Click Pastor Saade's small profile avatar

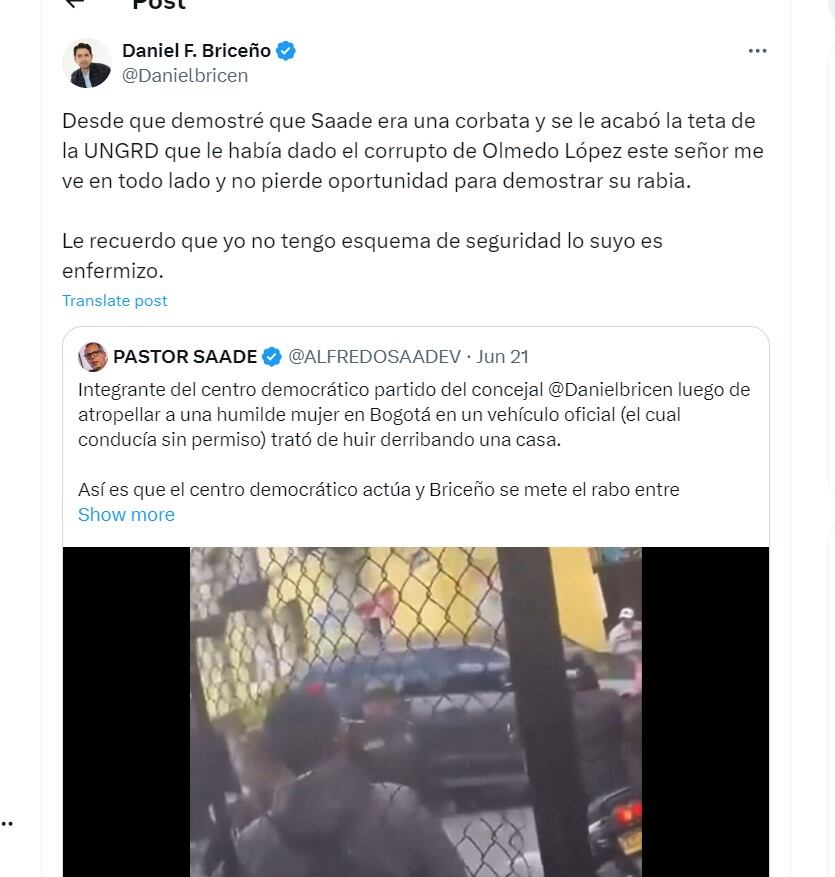(x=92, y=357)
